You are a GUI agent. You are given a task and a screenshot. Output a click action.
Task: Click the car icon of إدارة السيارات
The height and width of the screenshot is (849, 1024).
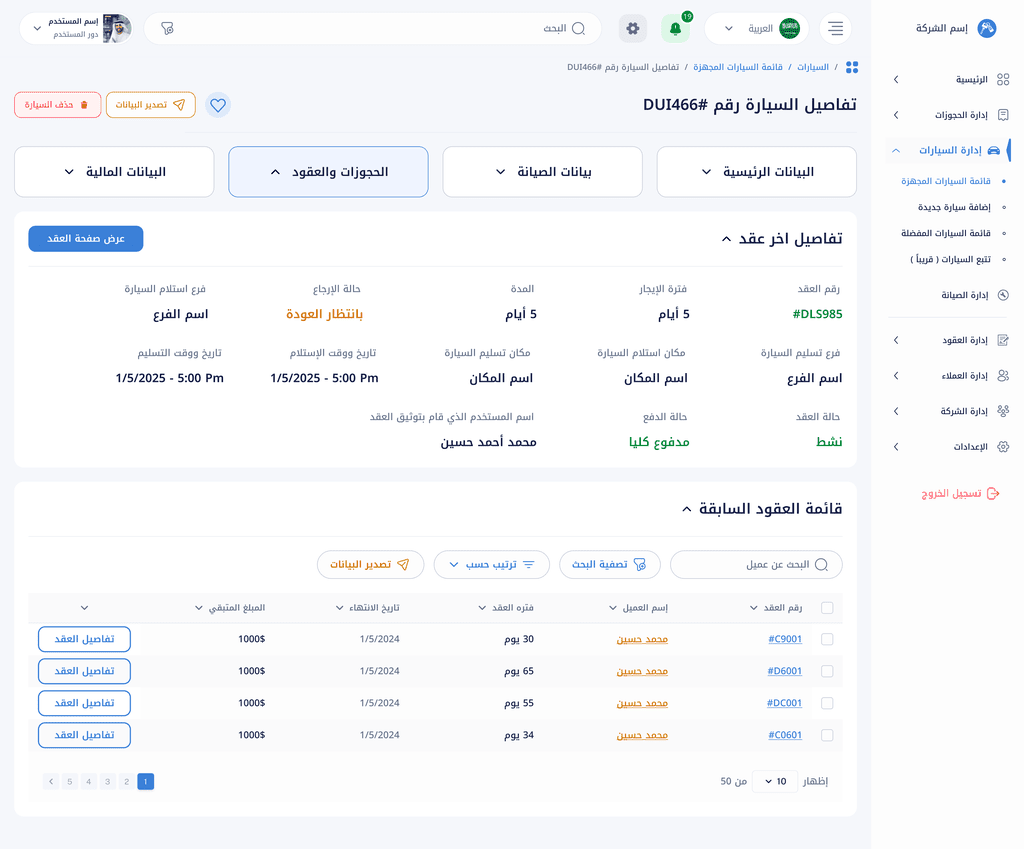click(993, 150)
